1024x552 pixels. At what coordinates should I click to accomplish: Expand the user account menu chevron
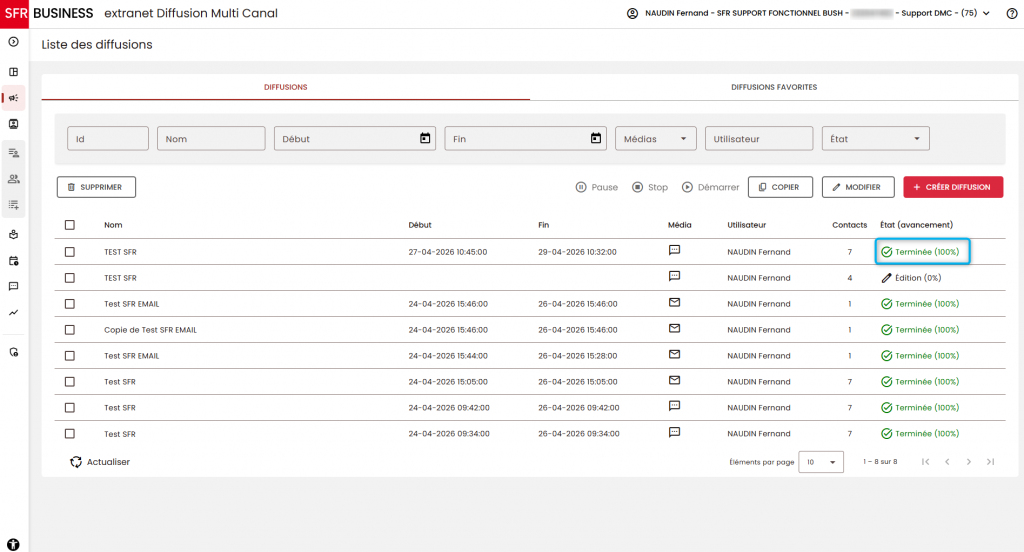pyautogui.click(x=986, y=13)
